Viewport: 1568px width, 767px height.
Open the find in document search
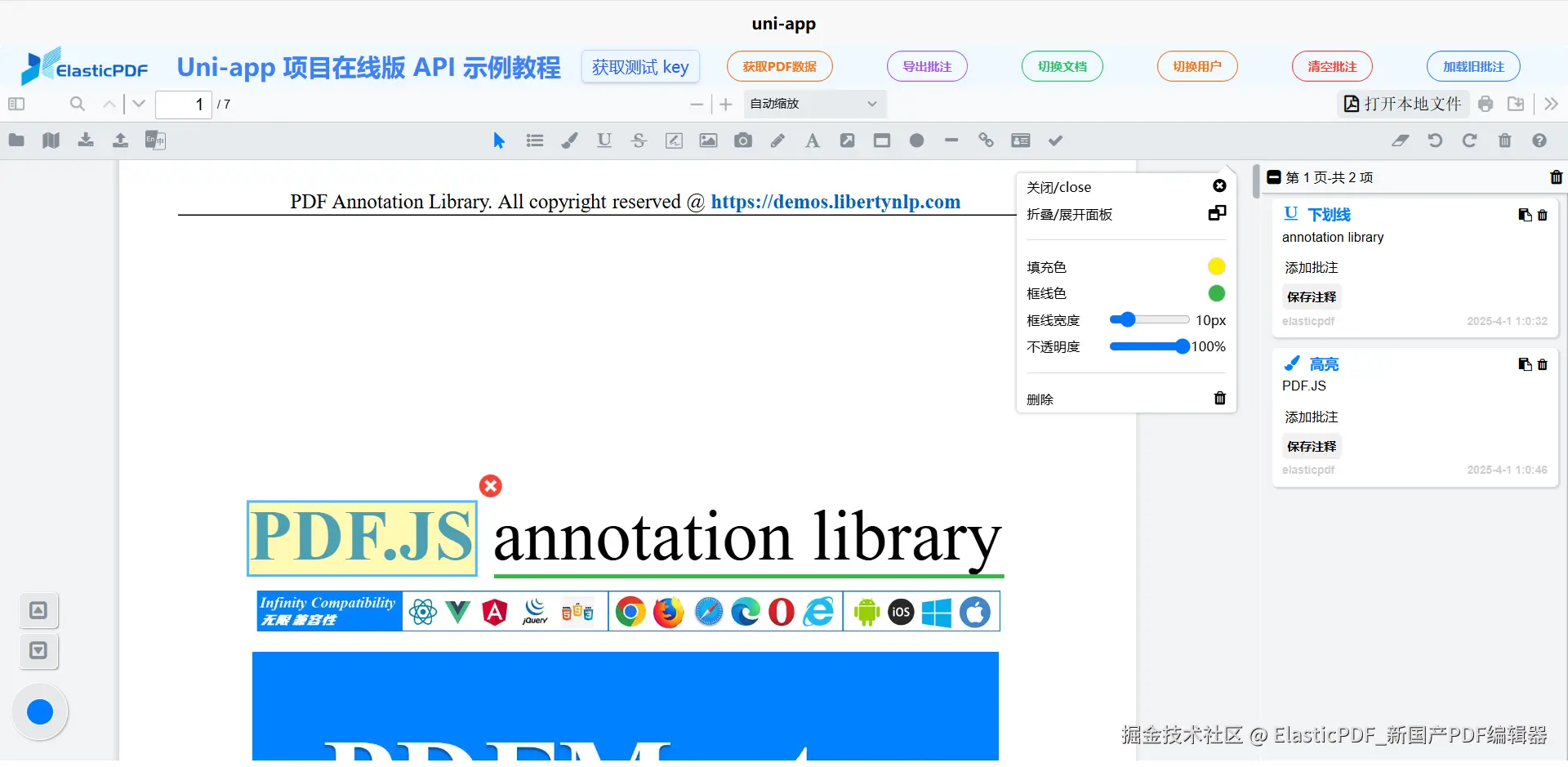(x=78, y=104)
